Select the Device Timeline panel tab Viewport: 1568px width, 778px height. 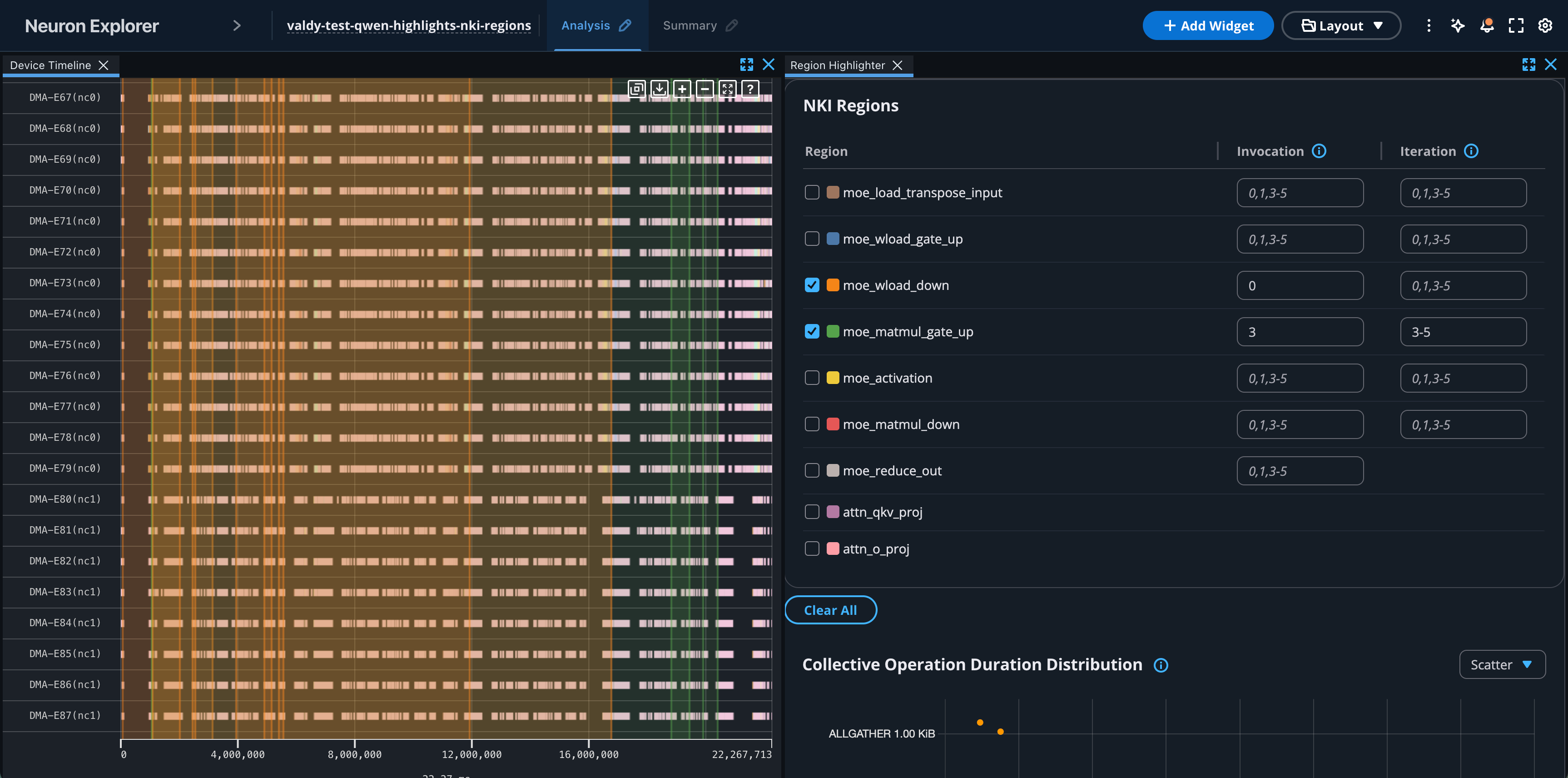(50, 65)
